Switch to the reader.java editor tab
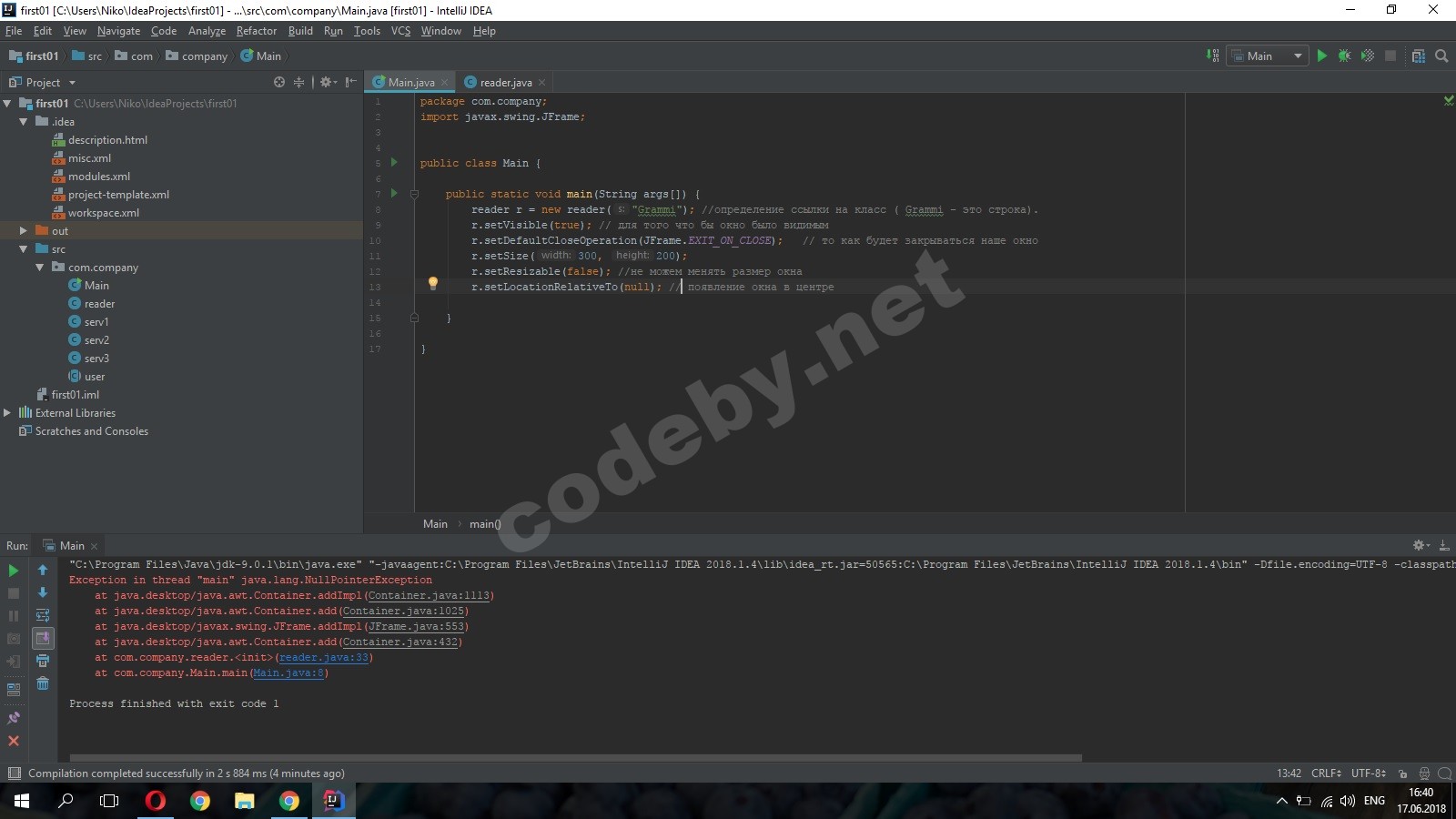This screenshot has width=1456, height=819. (x=505, y=82)
